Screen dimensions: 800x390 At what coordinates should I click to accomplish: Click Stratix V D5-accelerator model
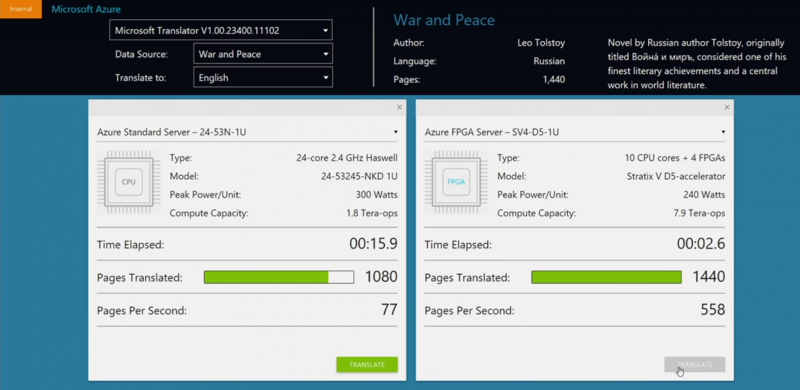[676, 176]
